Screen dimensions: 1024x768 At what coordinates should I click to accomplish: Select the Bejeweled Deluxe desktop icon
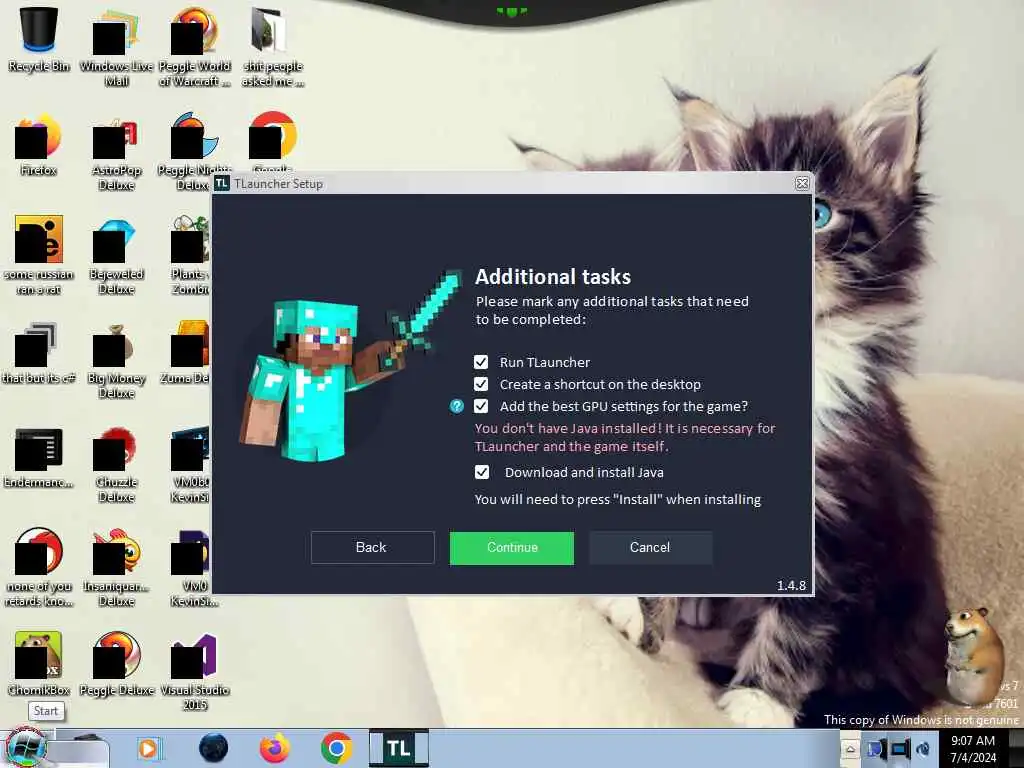point(116,257)
